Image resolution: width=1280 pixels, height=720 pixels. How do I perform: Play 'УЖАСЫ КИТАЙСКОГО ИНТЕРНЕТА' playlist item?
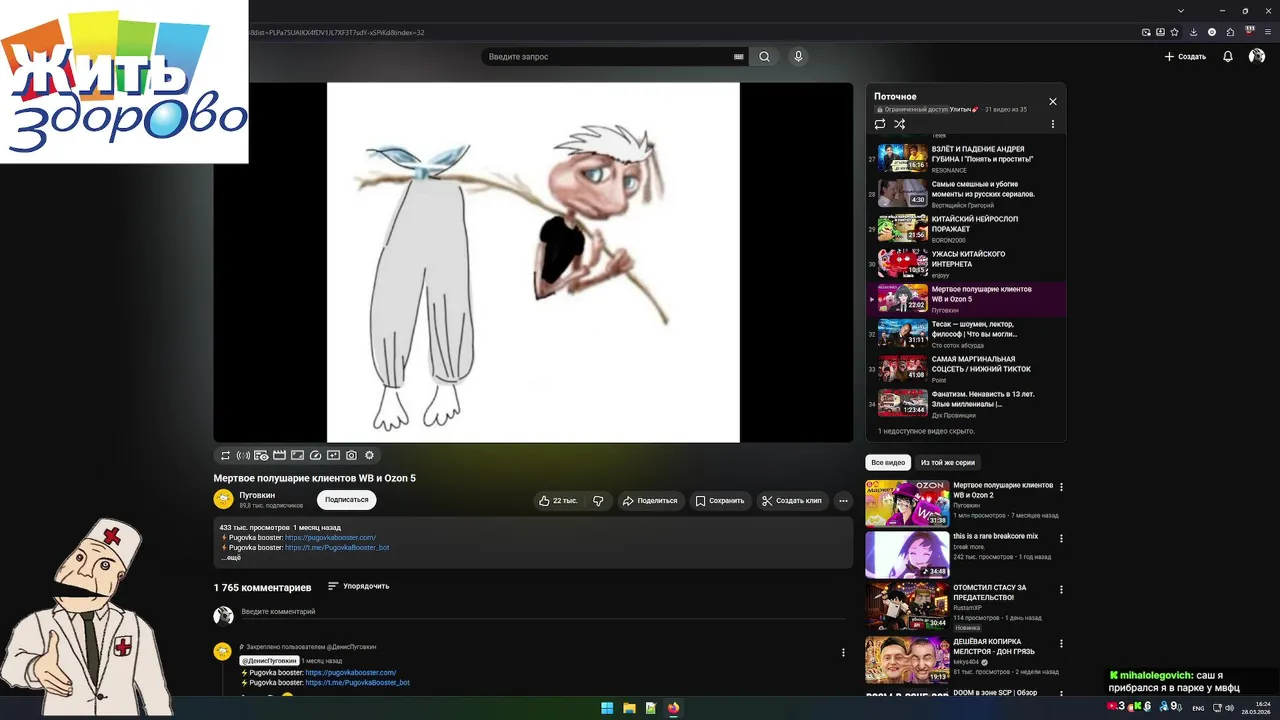click(x=966, y=263)
